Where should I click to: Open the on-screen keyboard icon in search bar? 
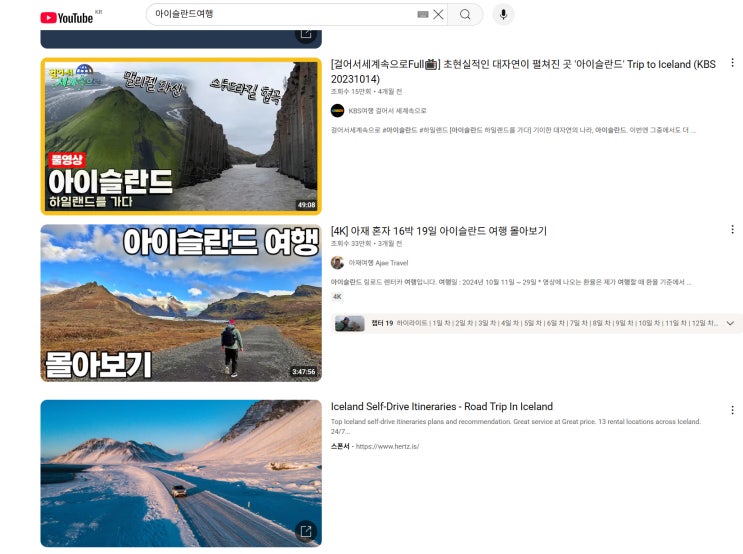[423, 14]
